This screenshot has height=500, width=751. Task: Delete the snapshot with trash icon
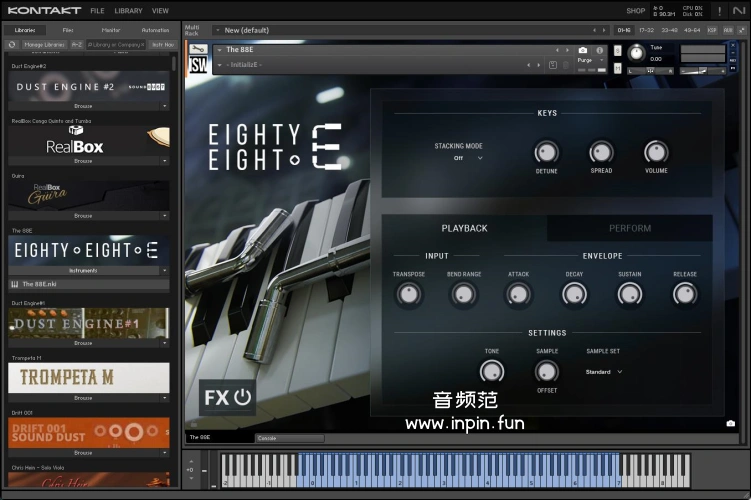(x=565, y=65)
